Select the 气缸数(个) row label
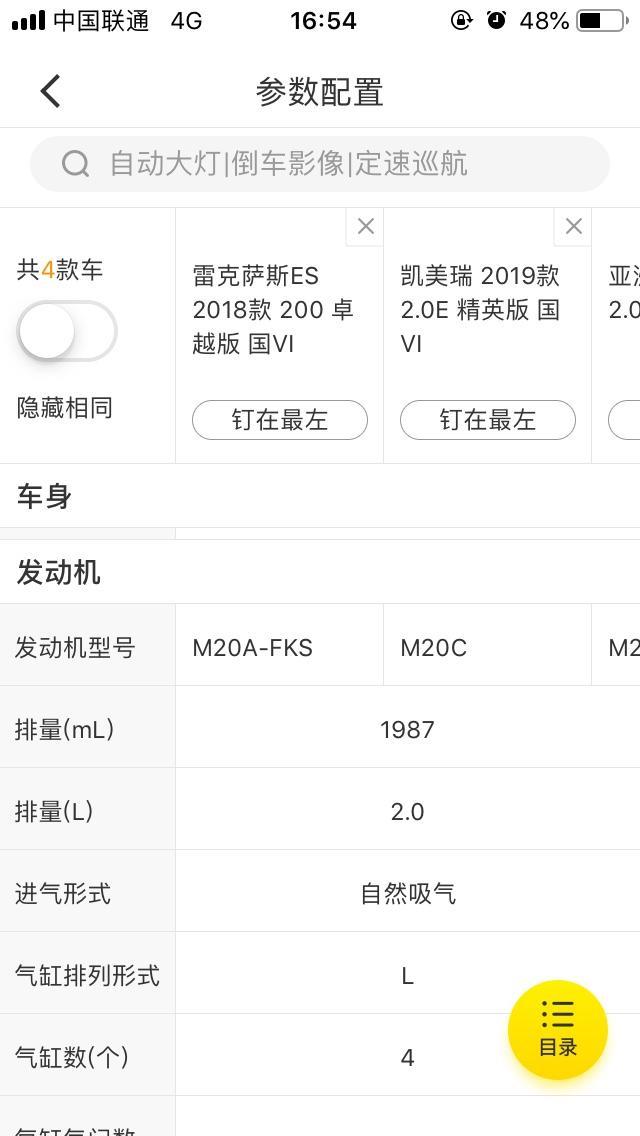 pyautogui.click(x=72, y=1058)
